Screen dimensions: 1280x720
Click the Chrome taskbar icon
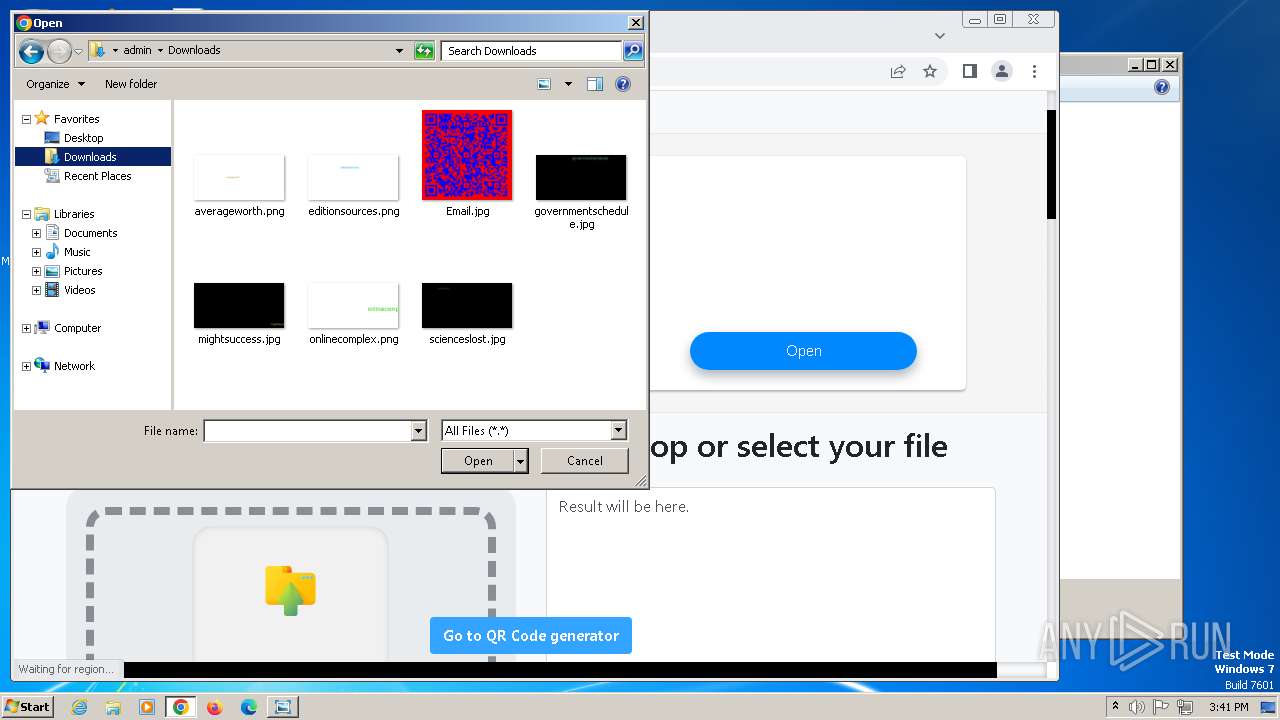click(181, 707)
